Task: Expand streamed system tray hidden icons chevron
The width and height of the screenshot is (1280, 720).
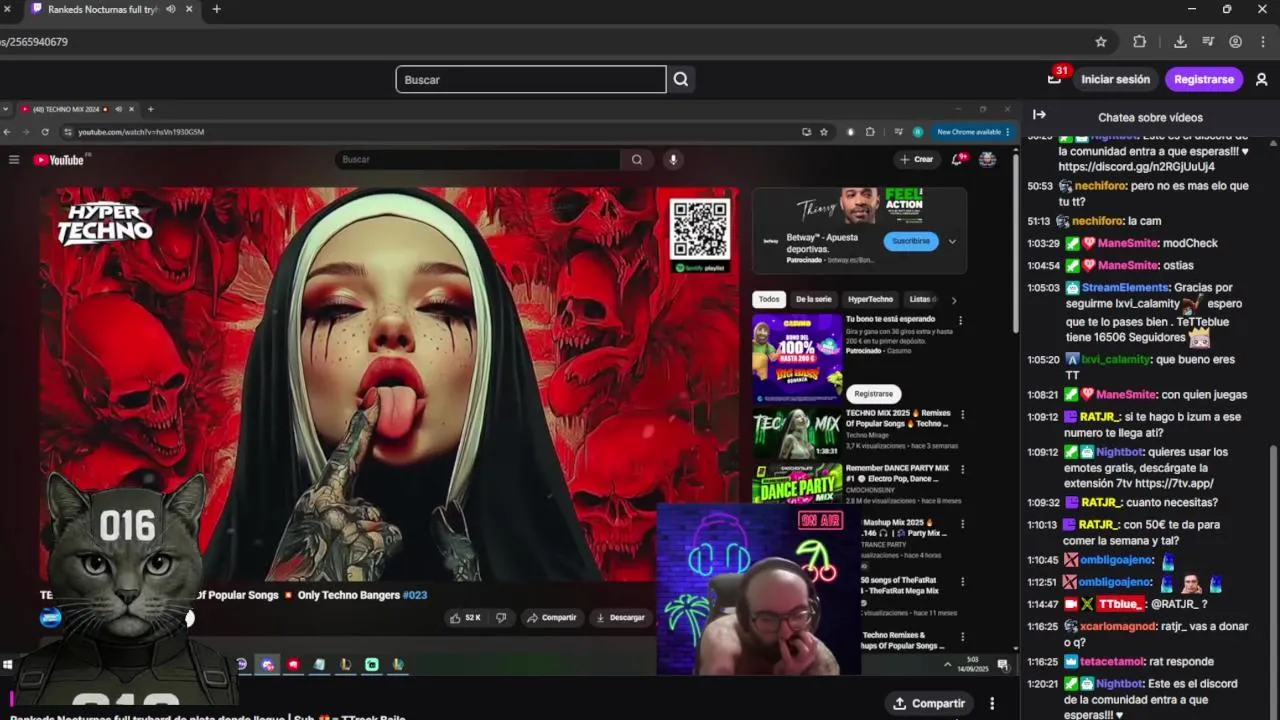Action: tap(947, 664)
